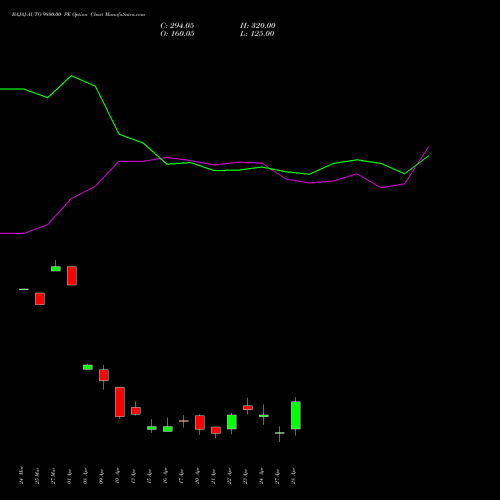Click the small red candlestick above 23 Apr
This screenshot has height=500, width=500.
(248, 407)
